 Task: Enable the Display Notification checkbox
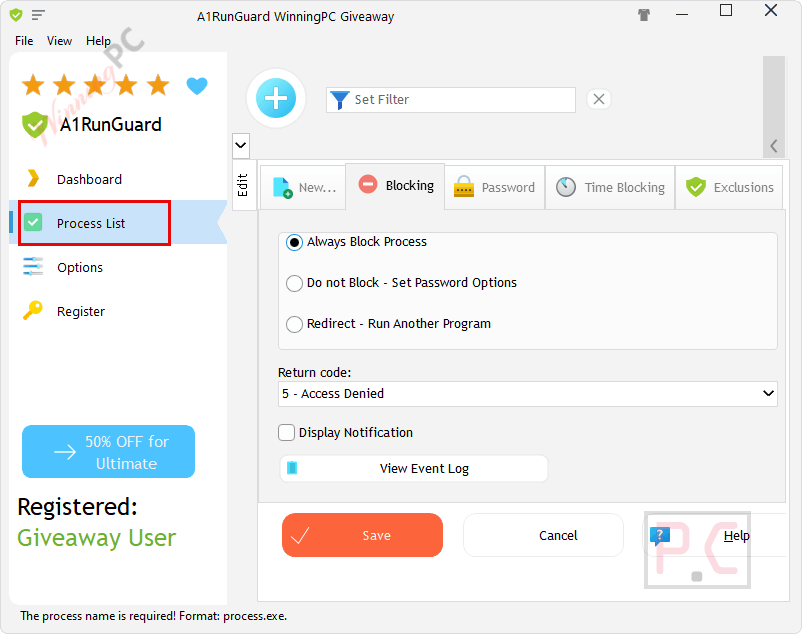pyautogui.click(x=286, y=433)
